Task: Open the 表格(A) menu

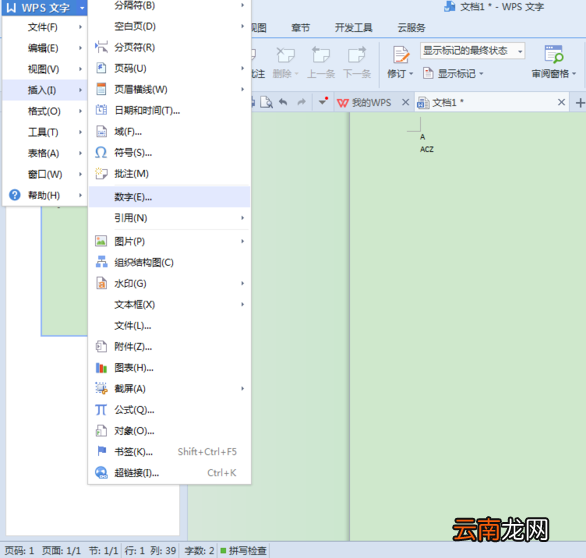Action: click(45, 153)
